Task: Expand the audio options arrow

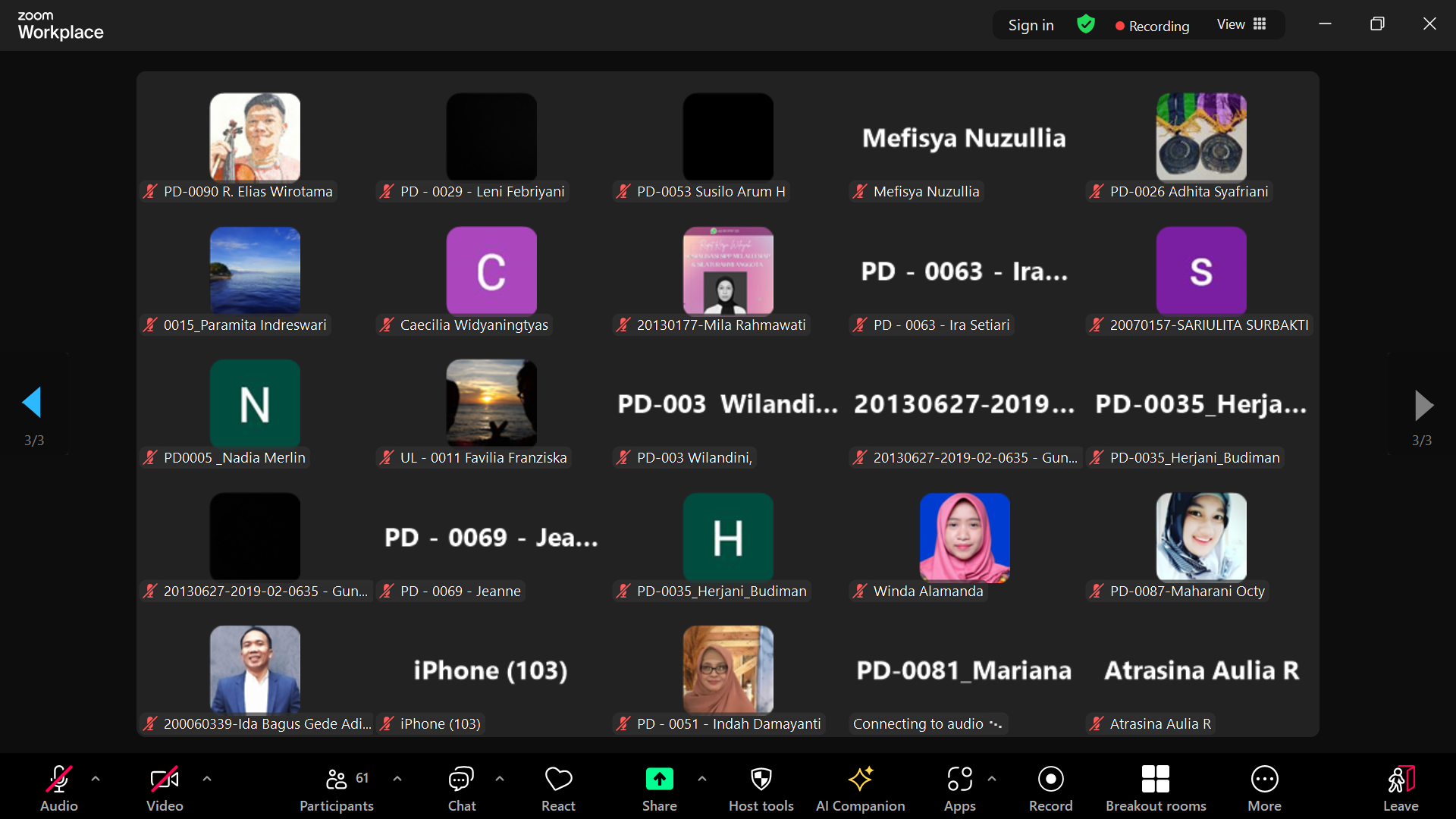Action: [x=96, y=779]
